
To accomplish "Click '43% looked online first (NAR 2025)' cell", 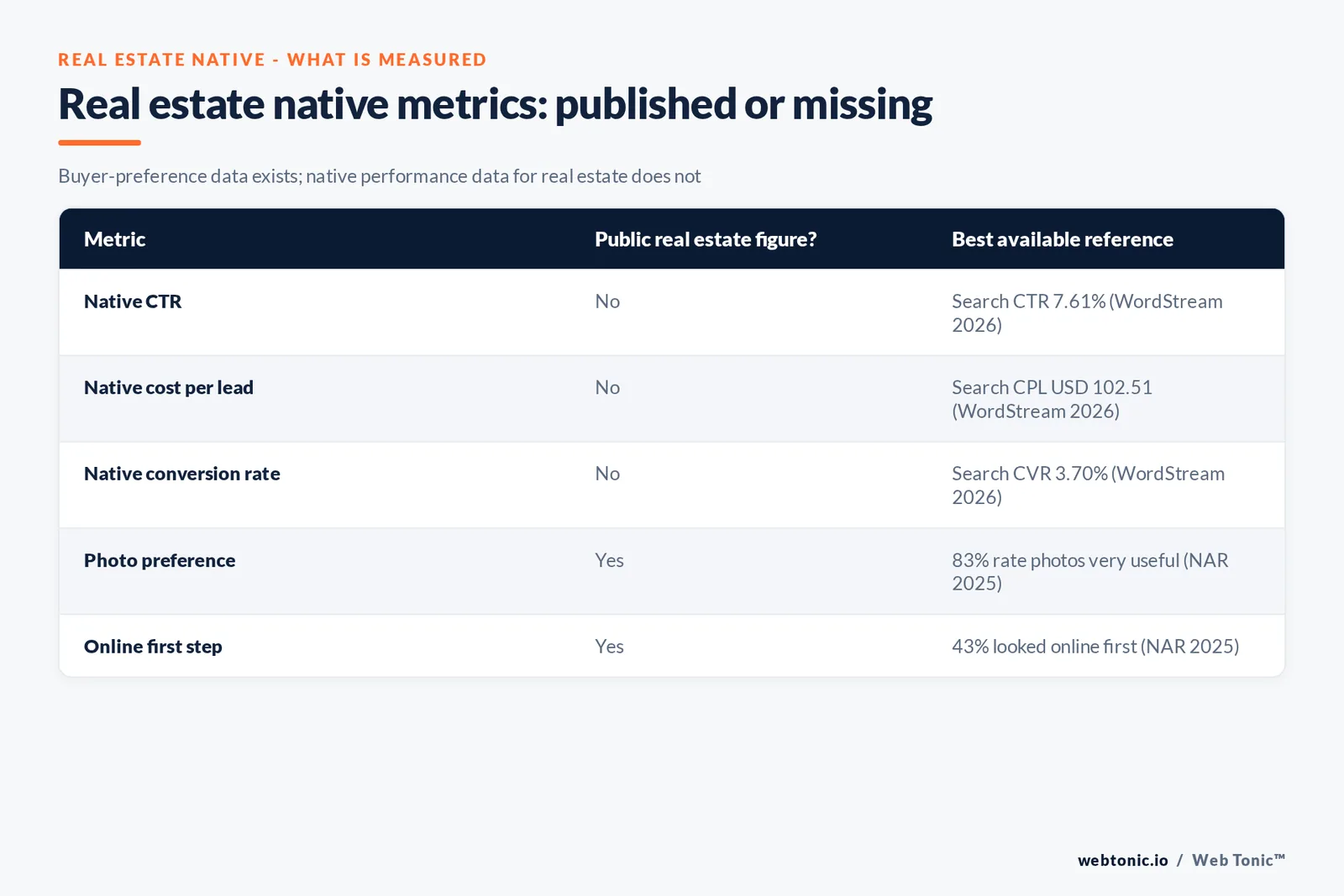I will [x=1095, y=647].
